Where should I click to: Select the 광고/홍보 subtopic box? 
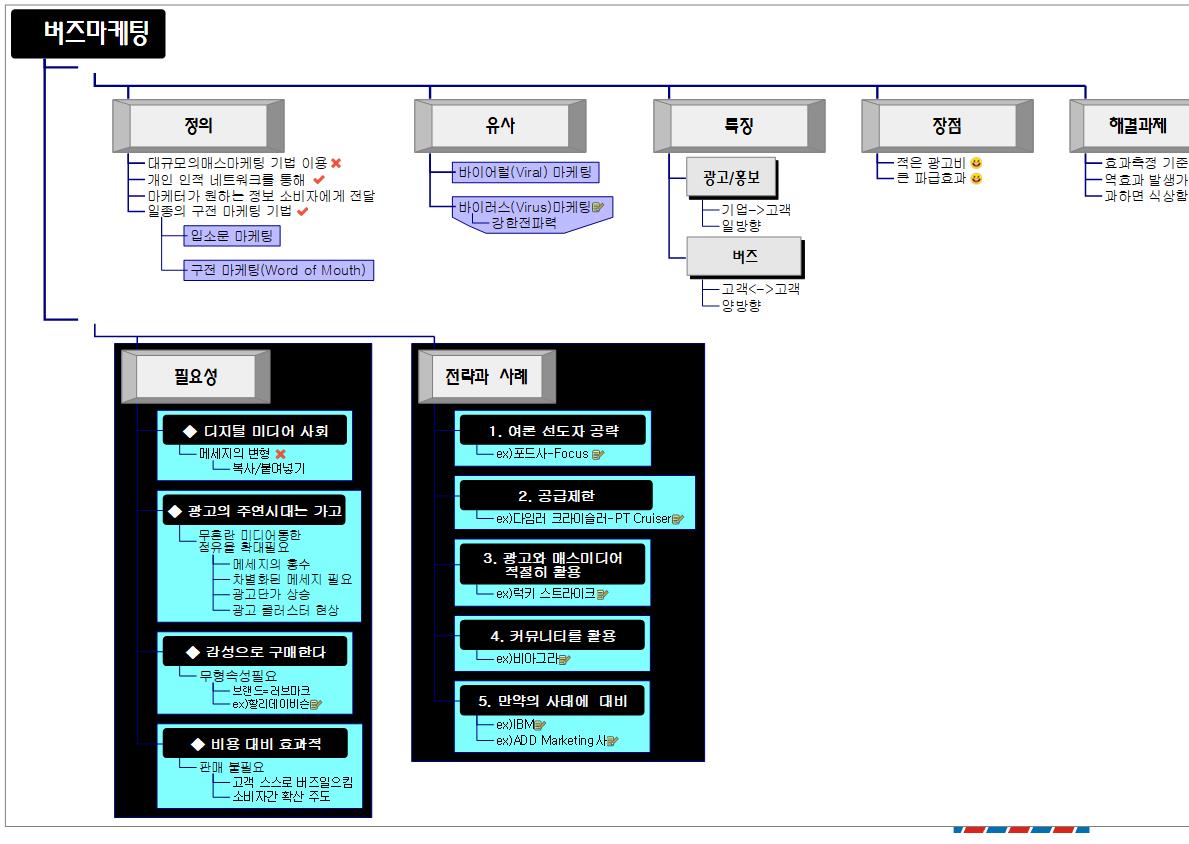730,179
